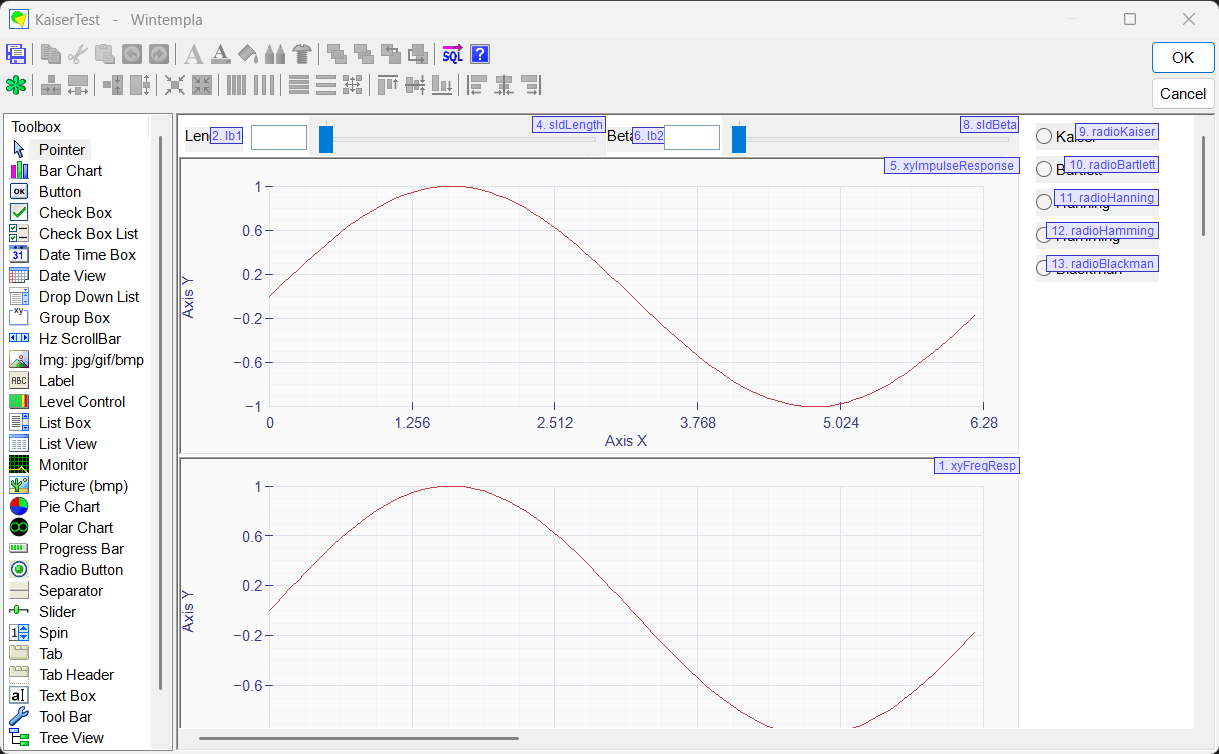The width and height of the screenshot is (1219, 754).
Task: Select the Hamming radio button
Action: point(1044,235)
